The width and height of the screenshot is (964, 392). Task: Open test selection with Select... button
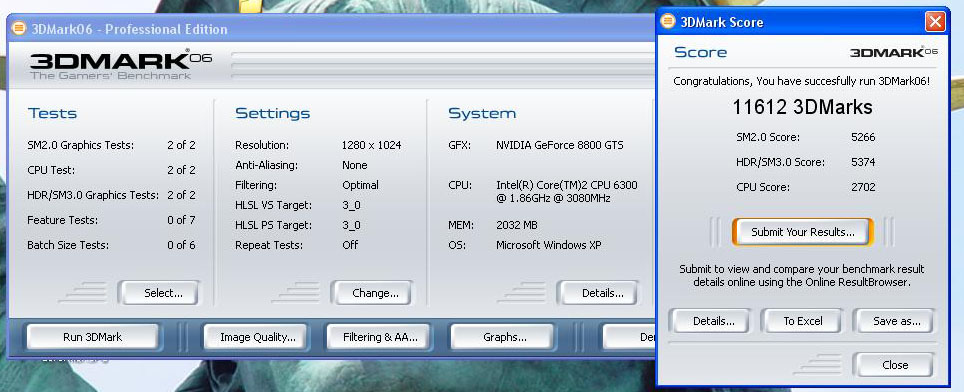point(159,293)
